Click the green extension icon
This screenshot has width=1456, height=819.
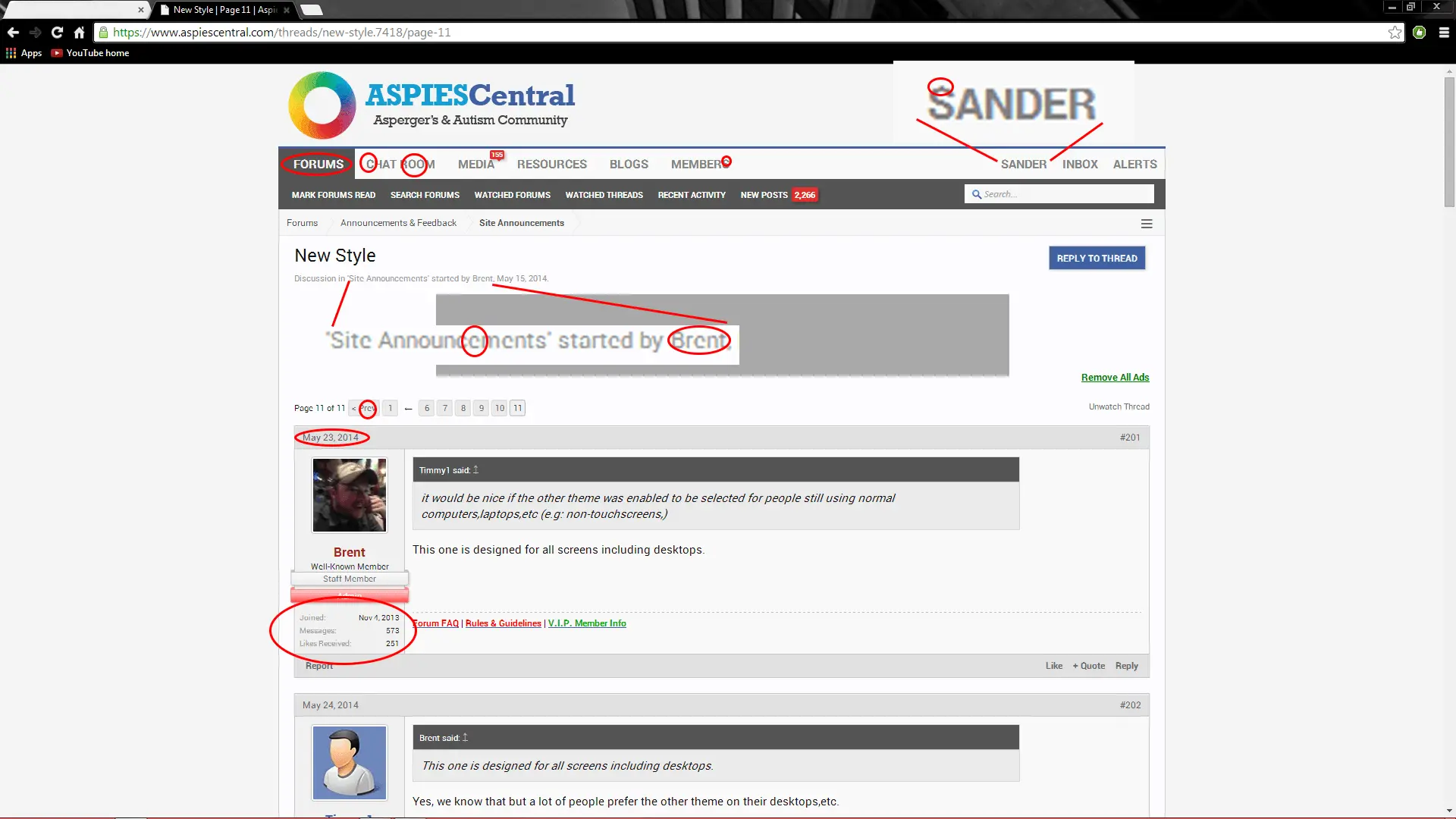coord(1420,33)
